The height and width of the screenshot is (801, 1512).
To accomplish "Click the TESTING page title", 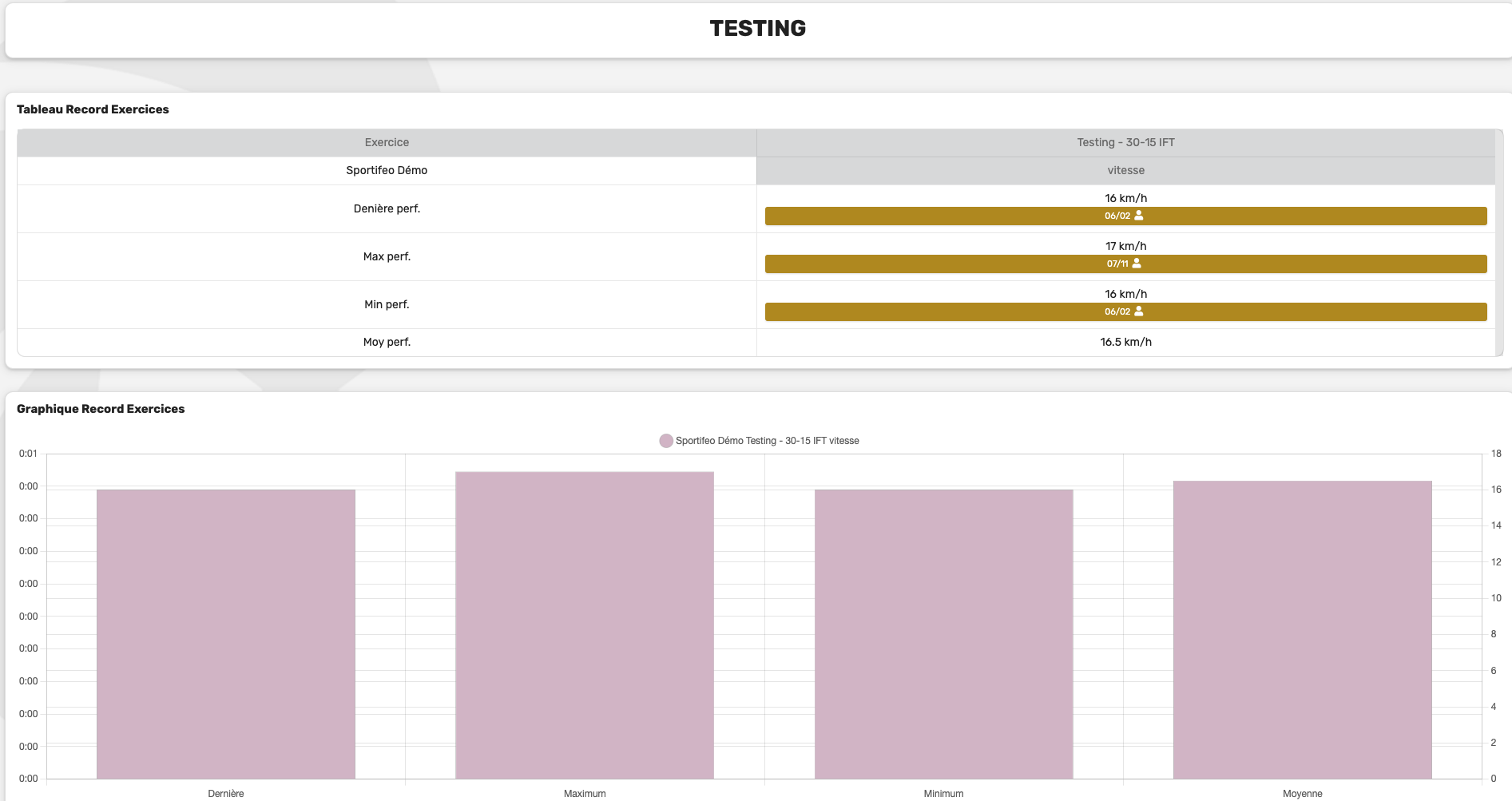I will coord(757,29).
